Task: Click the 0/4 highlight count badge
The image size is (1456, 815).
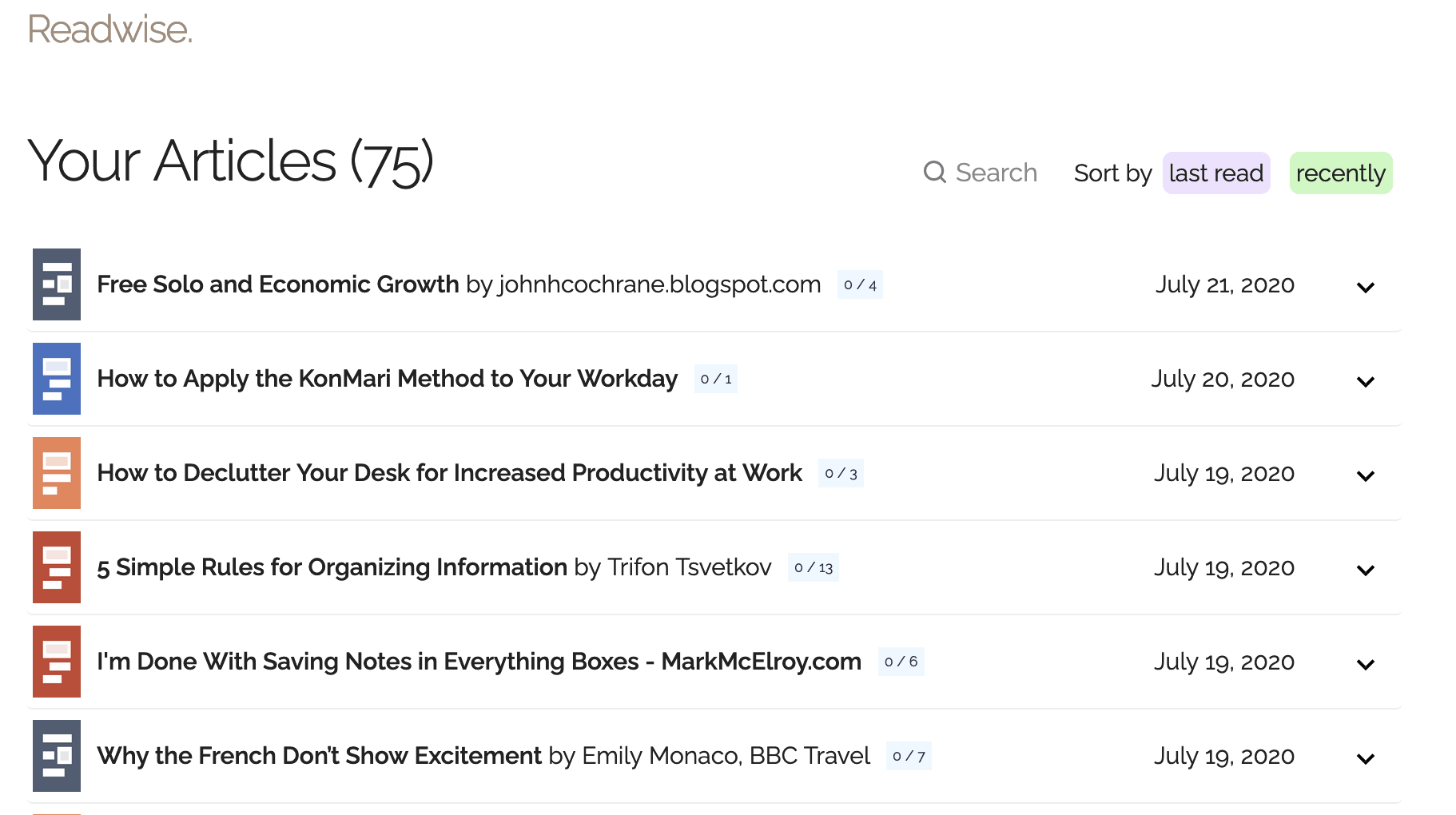Action: tap(860, 284)
